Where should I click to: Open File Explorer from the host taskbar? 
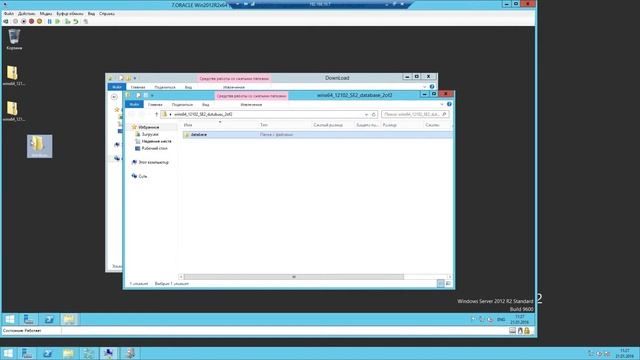click(68, 353)
